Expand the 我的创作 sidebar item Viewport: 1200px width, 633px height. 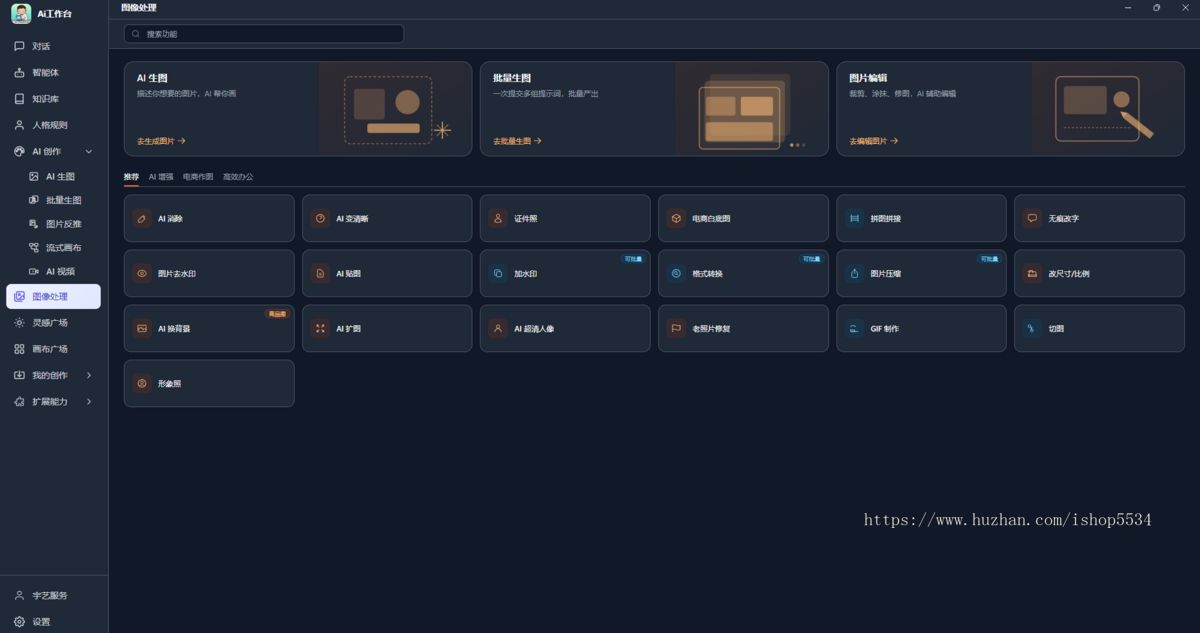(x=89, y=375)
